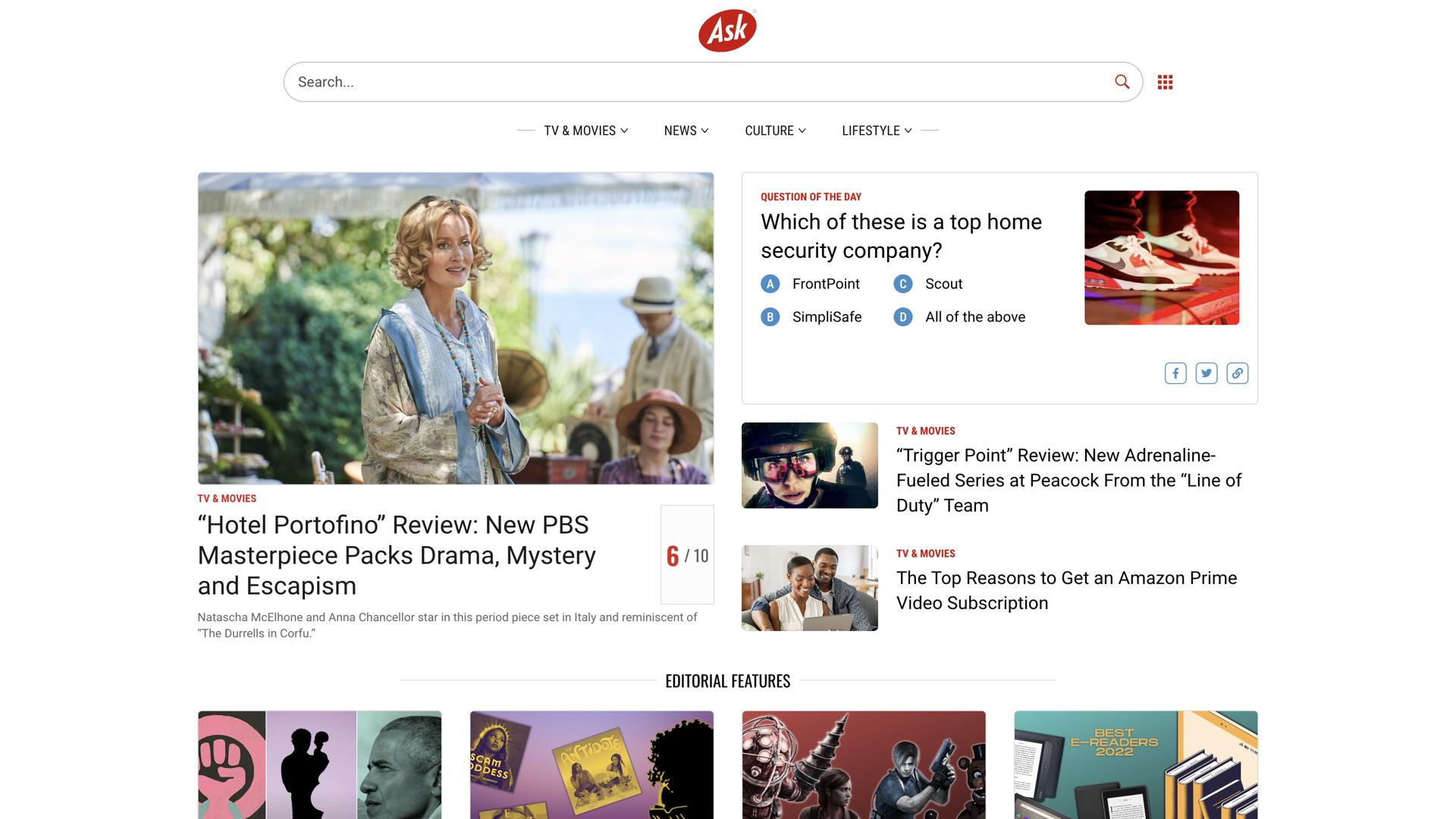
Task: Click the sneaker image in question card
Action: 1162,258
